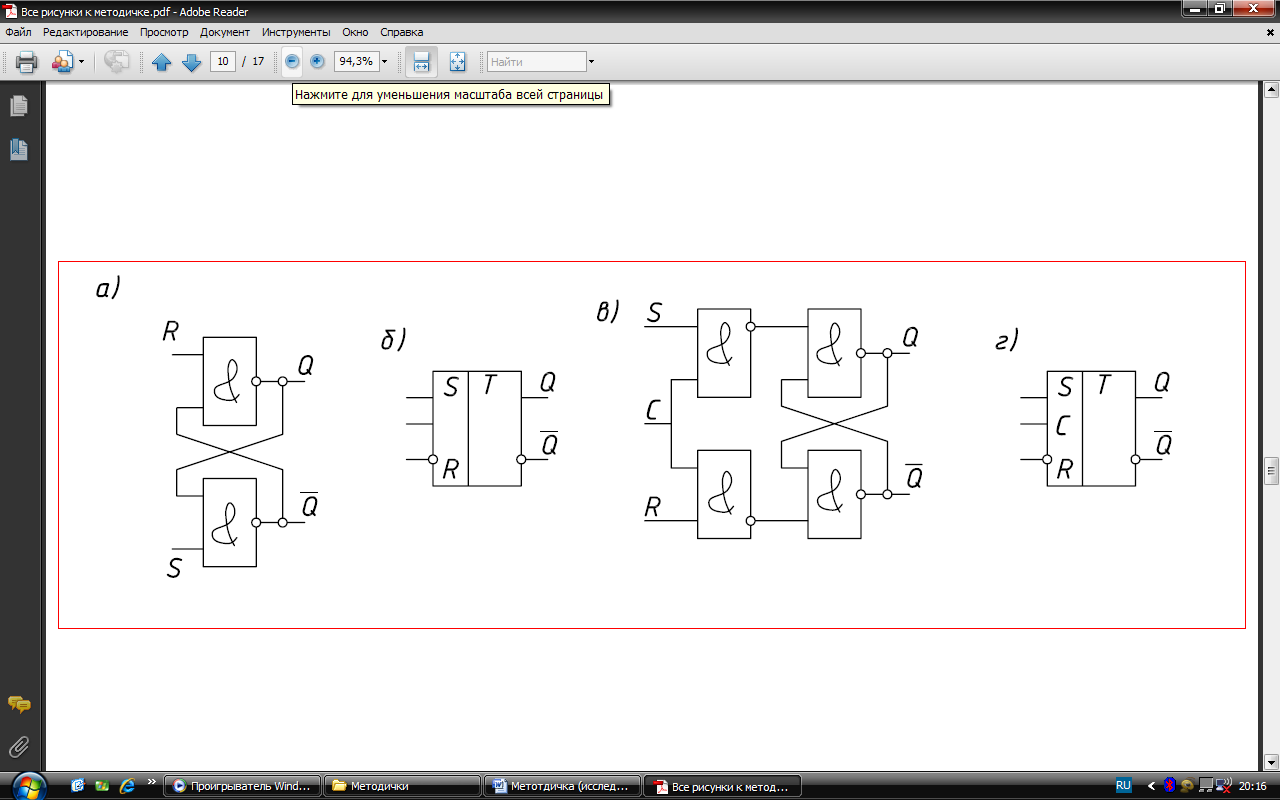Click the Bluetooth tray icon
This screenshot has width=1280, height=800.
(x=1169, y=786)
